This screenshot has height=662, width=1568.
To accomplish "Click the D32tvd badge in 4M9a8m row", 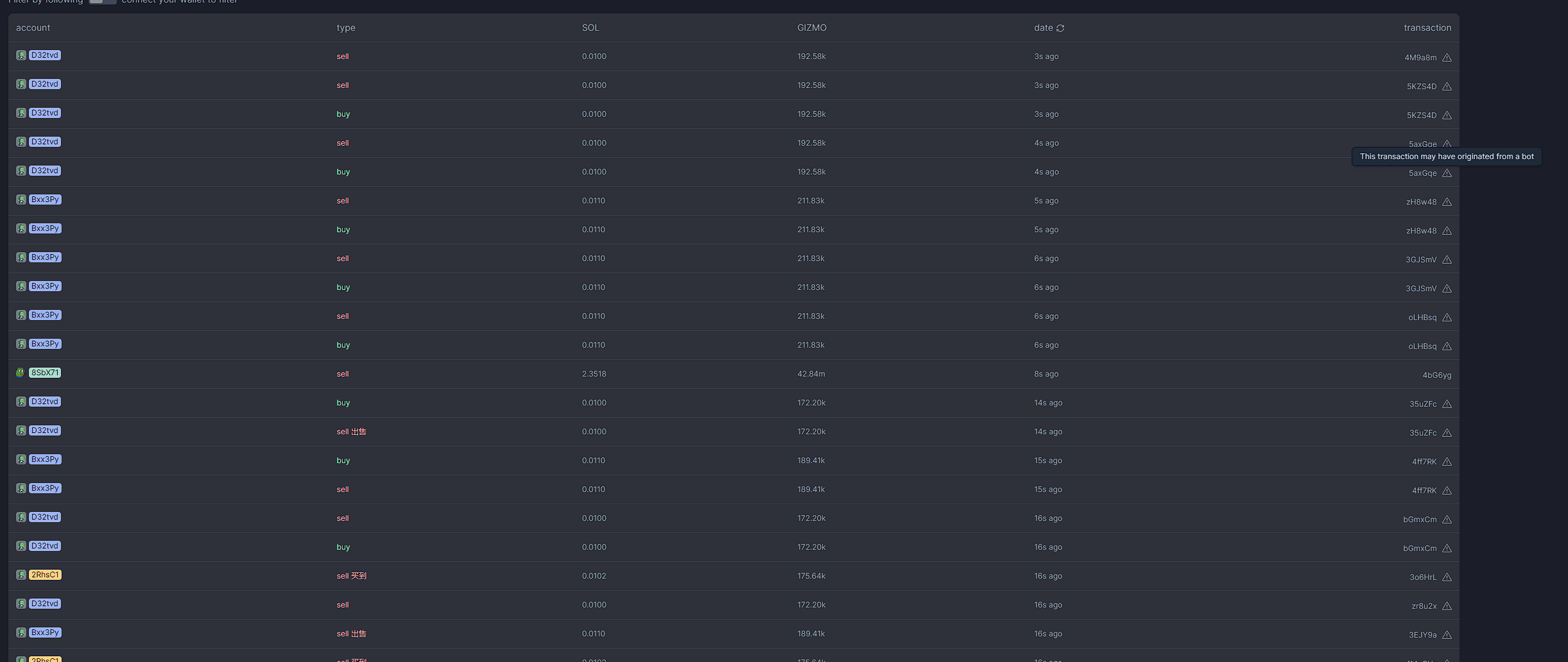I will click(45, 55).
